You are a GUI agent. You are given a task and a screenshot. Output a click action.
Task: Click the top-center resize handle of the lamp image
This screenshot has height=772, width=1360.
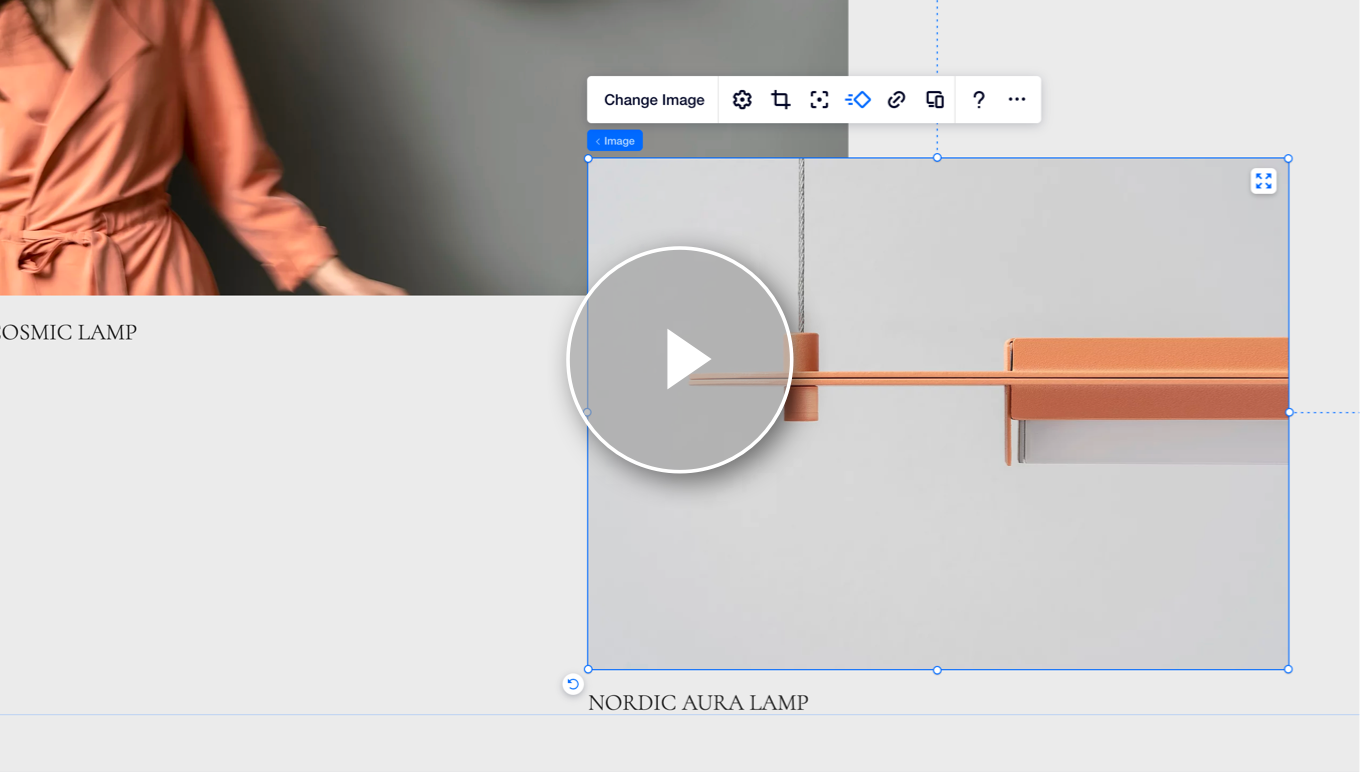[x=937, y=158]
